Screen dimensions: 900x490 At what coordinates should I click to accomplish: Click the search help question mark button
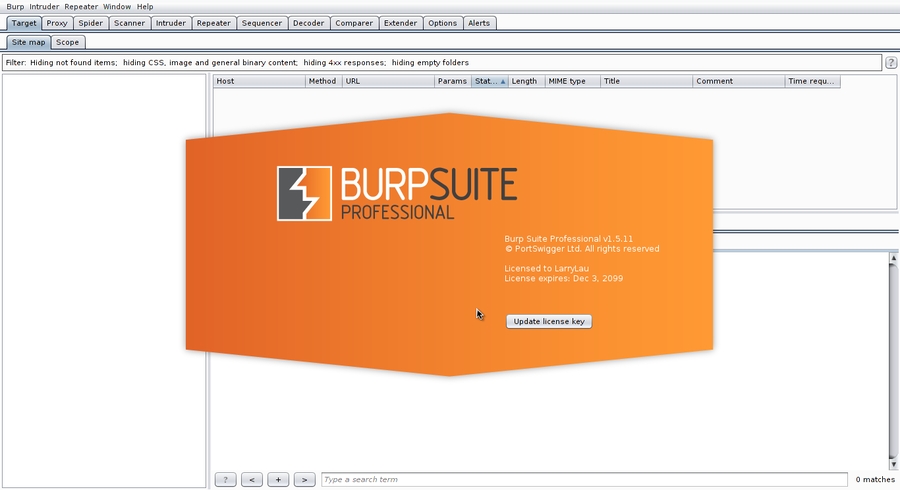[x=225, y=480]
